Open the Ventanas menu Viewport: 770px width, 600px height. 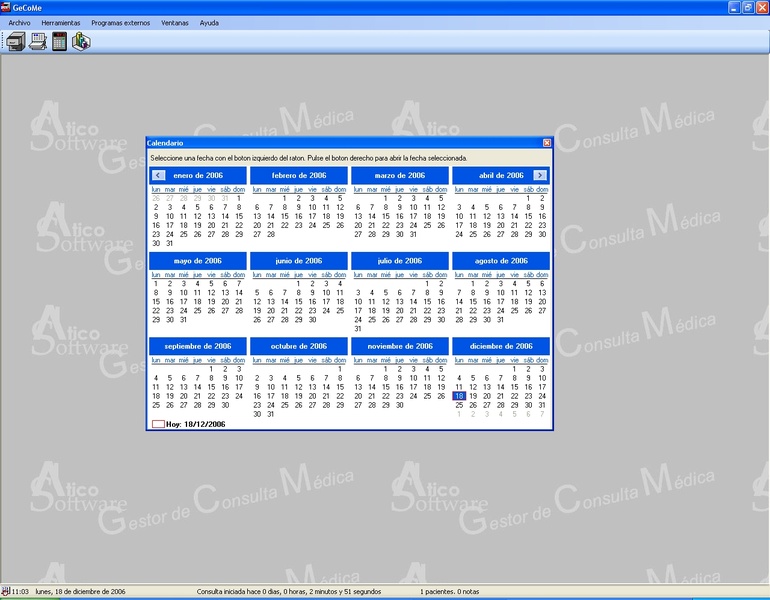click(x=175, y=23)
